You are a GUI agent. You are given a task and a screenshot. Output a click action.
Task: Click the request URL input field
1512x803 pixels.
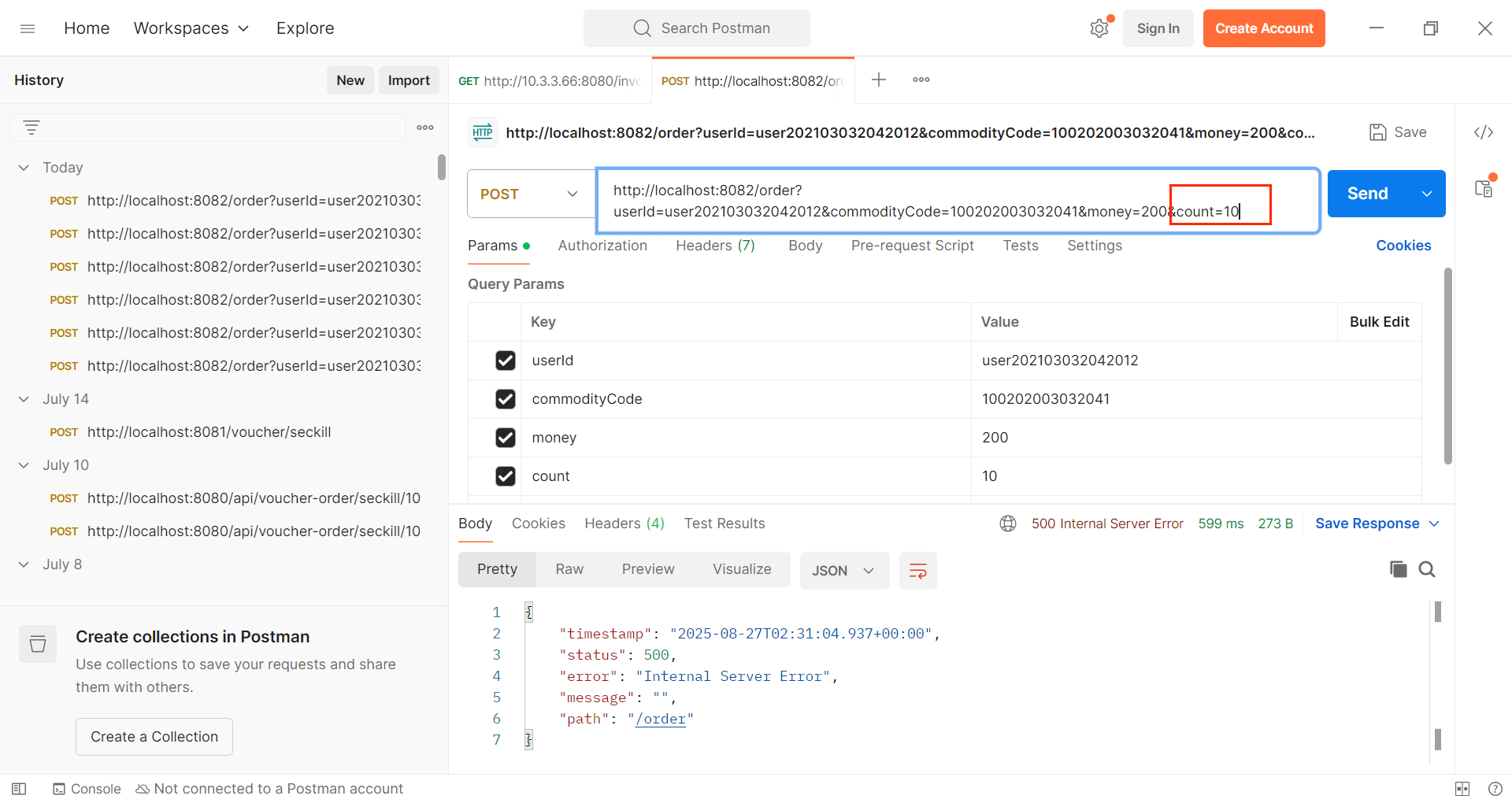[958, 201]
